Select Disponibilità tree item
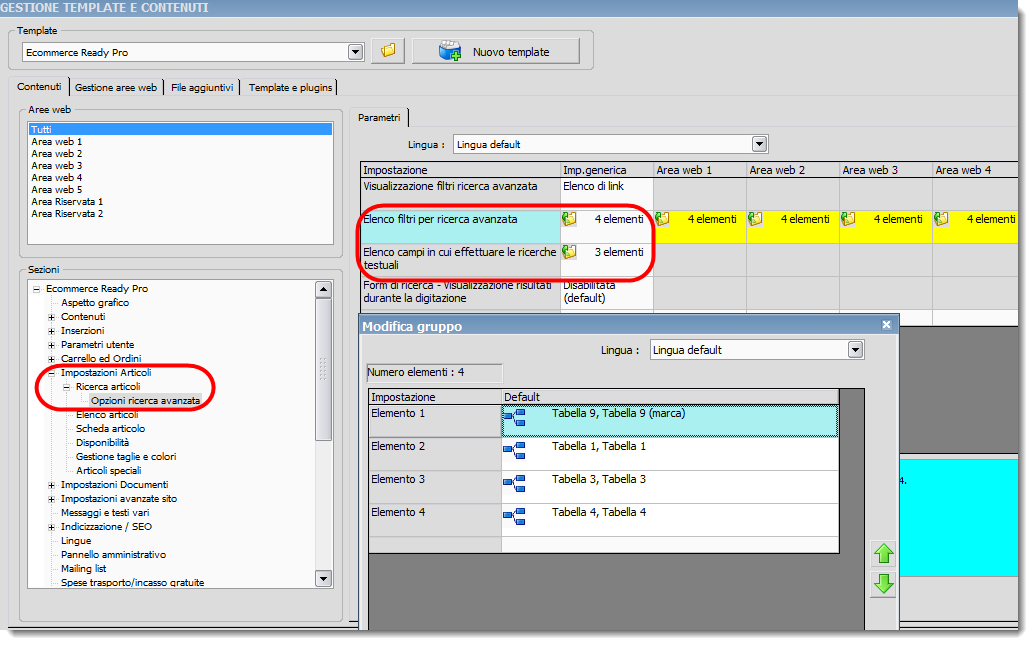 102,443
